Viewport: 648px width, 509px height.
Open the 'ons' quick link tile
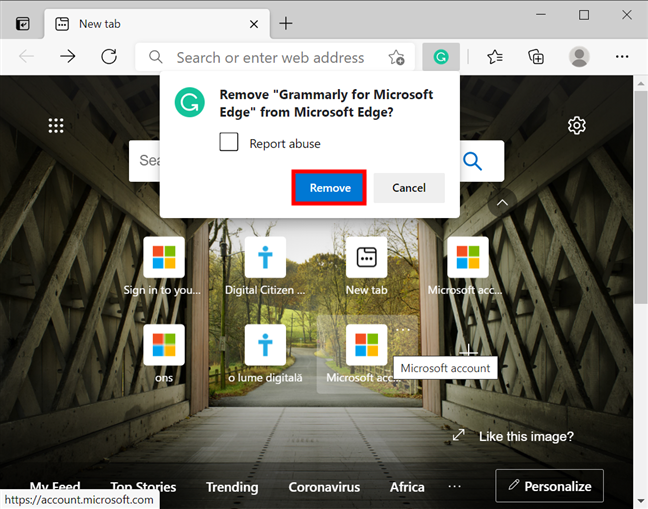point(164,345)
